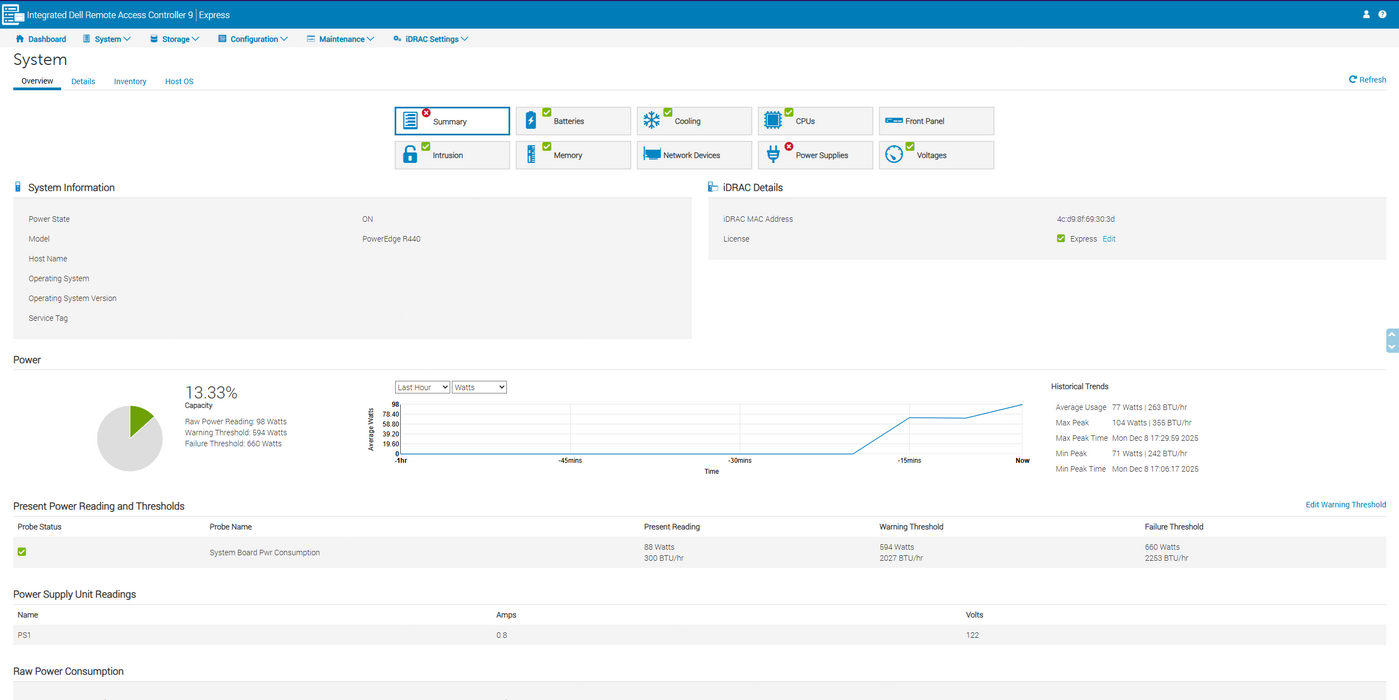Click the Intrusion padlock tile

point(452,155)
